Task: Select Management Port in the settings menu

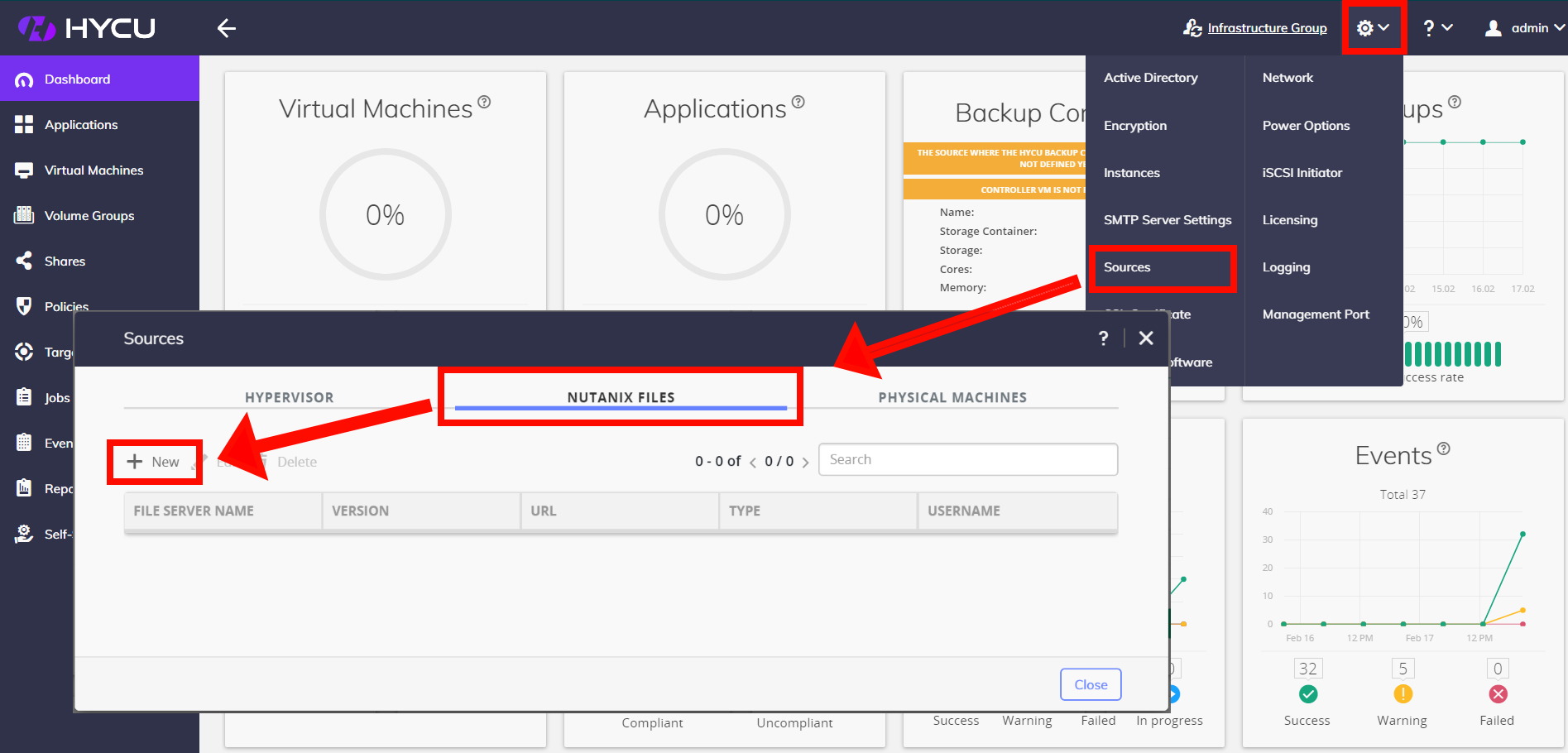Action: (x=1316, y=314)
